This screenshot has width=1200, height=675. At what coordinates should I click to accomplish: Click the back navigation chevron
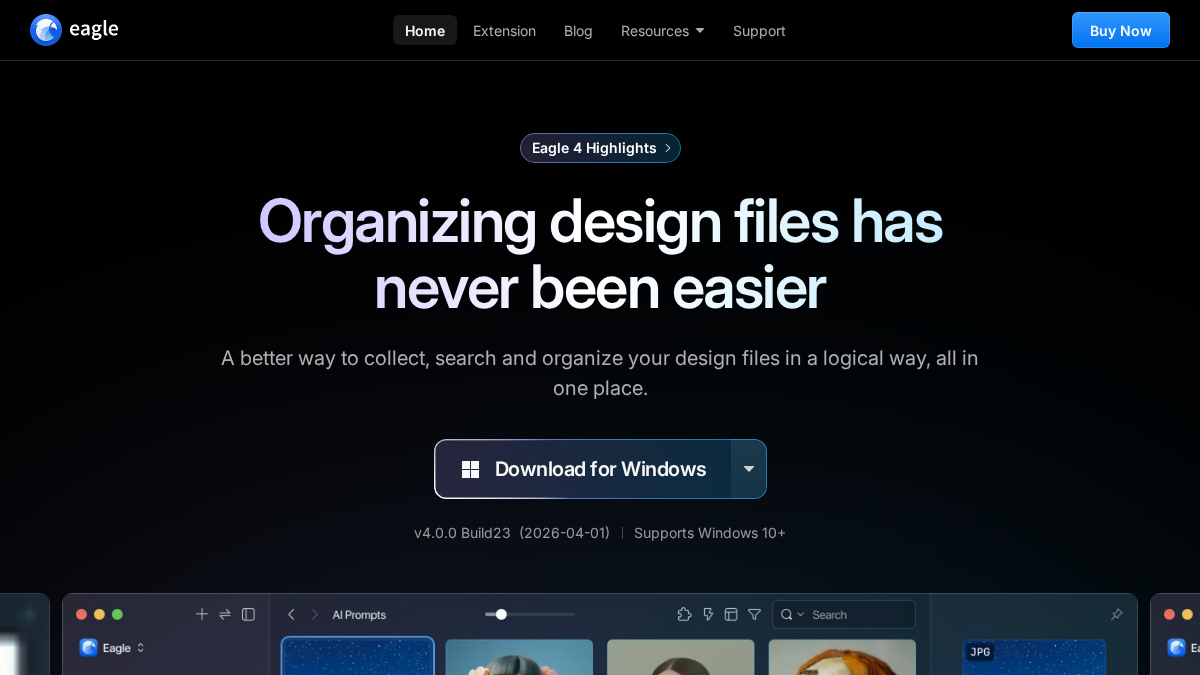click(291, 614)
